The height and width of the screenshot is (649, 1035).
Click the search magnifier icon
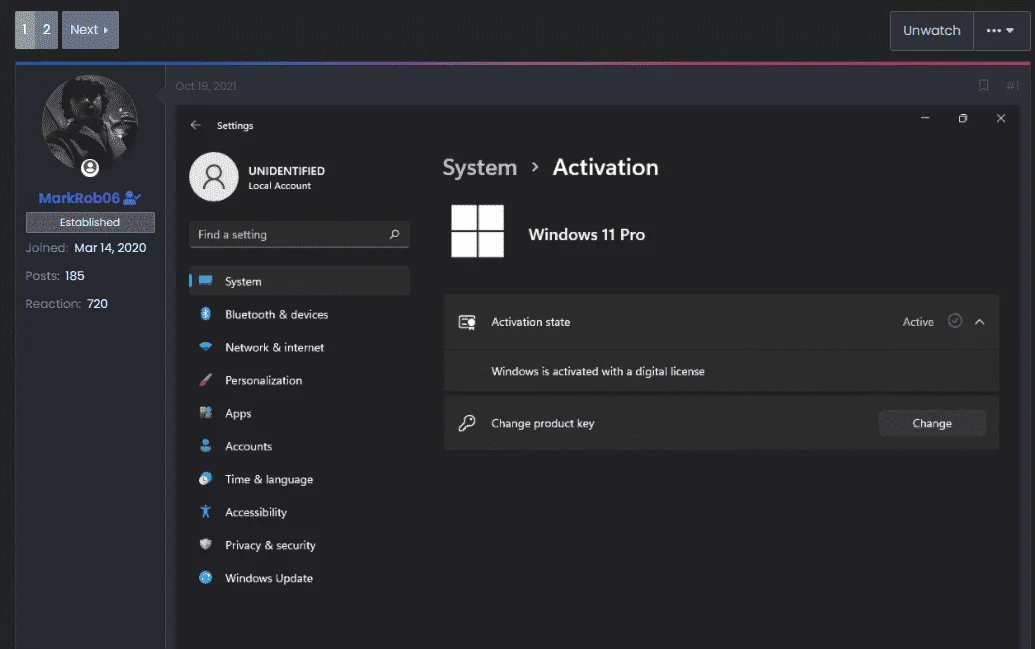point(394,234)
